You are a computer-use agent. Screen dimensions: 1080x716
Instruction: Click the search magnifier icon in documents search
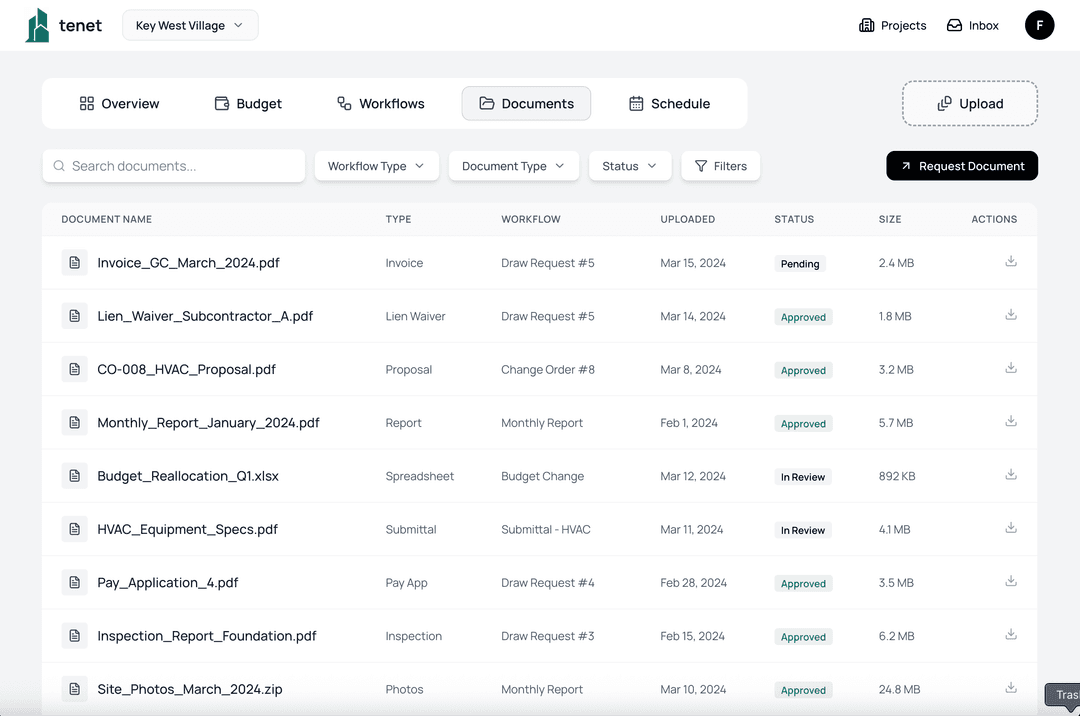coord(59,166)
